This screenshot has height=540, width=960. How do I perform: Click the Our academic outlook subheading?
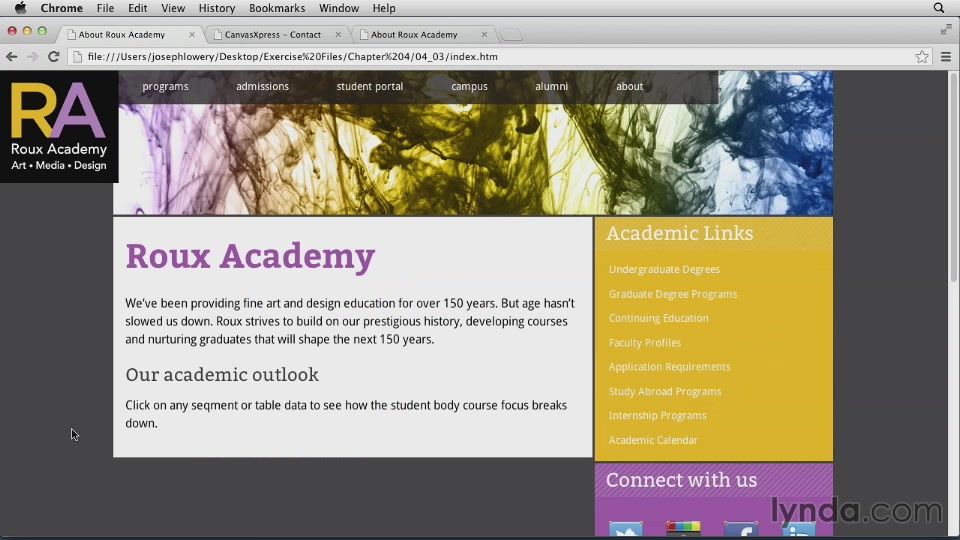[x=222, y=375]
